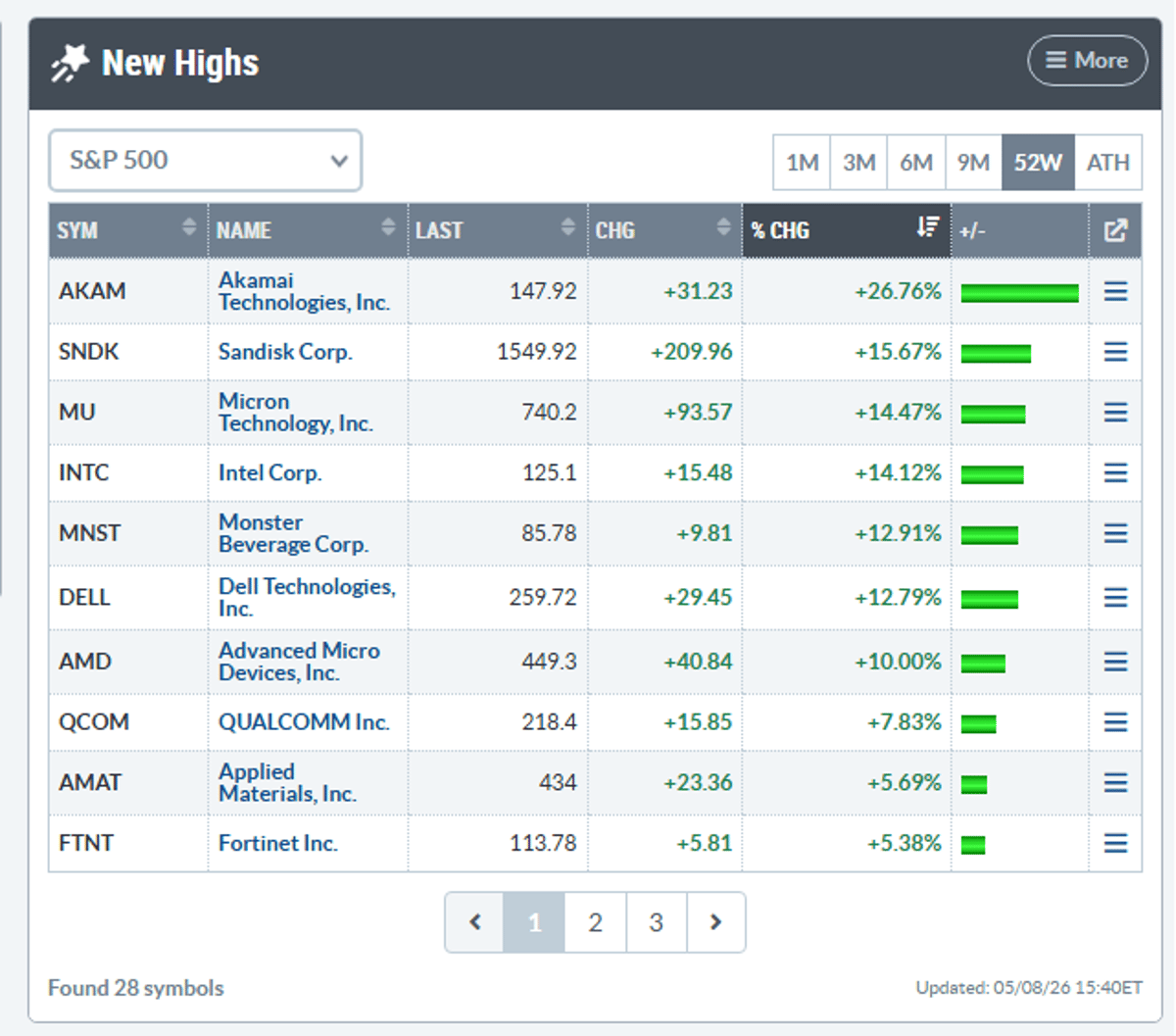The width and height of the screenshot is (1176, 1036).
Task: Open Intel Corp. link
Action: 269,472
